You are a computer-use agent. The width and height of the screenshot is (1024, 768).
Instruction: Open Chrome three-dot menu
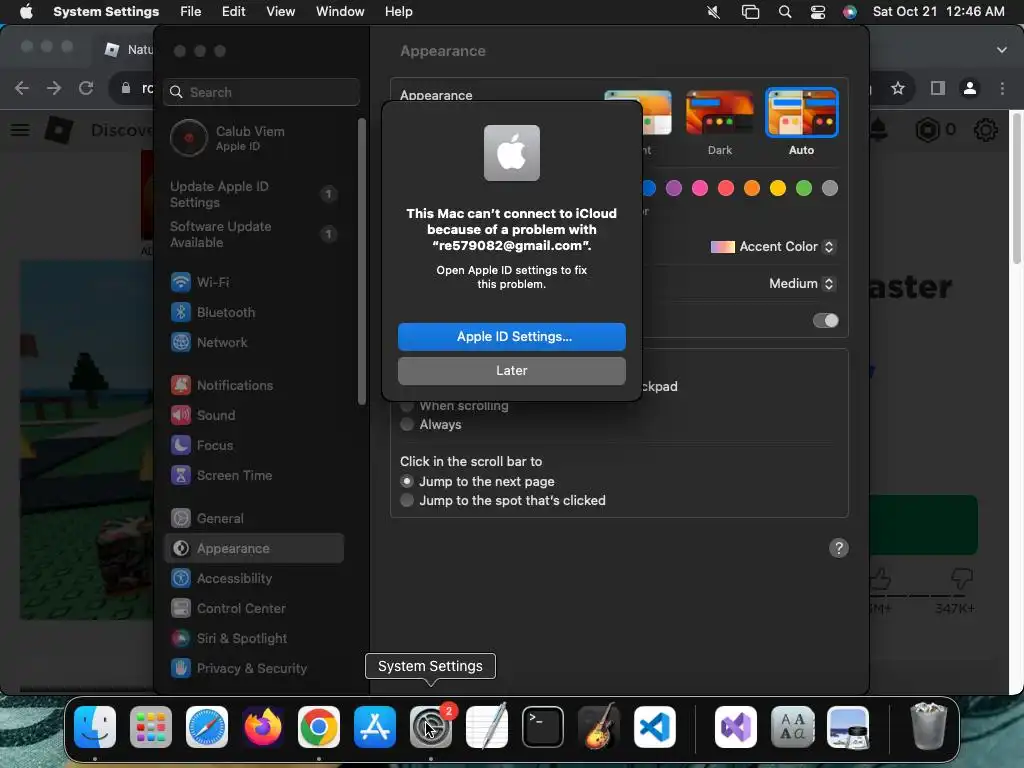coord(1002,88)
